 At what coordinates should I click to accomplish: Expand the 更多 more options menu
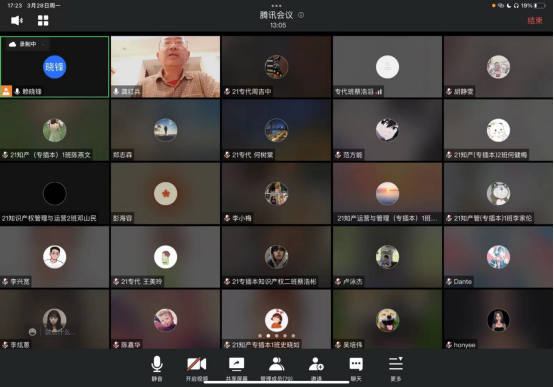(x=396, y=369)
